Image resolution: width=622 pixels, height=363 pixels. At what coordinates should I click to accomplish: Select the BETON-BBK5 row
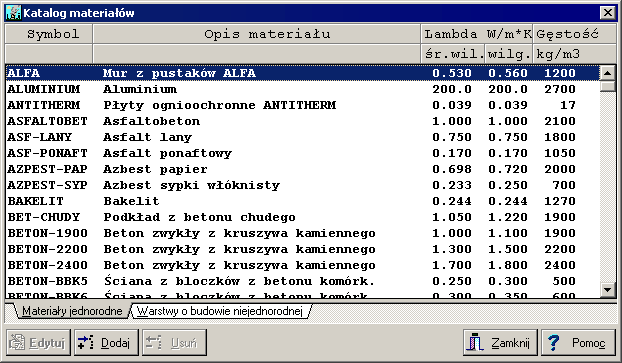click(303, 281)
